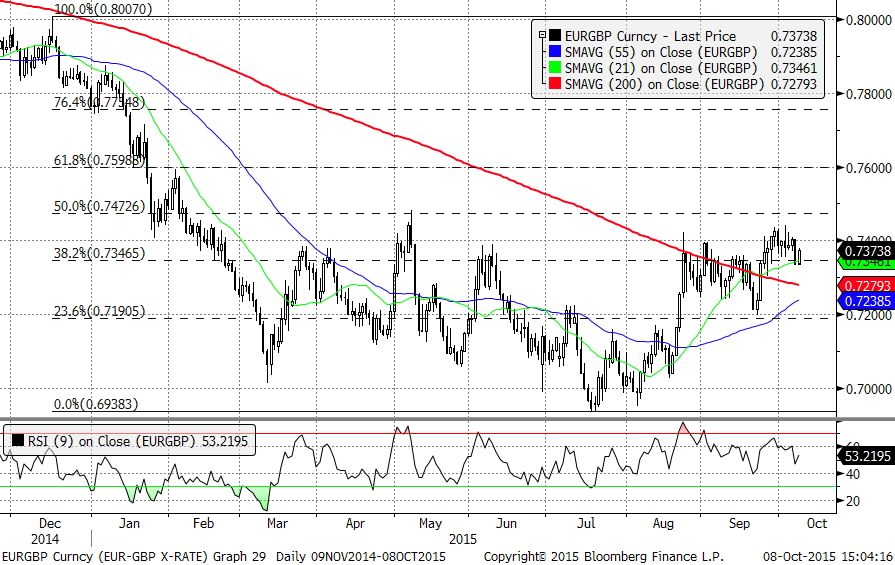Viewport: 895px width, 565px height.
Task: Click the 76.4% Fibonacci level label
Action: point(99,103)
